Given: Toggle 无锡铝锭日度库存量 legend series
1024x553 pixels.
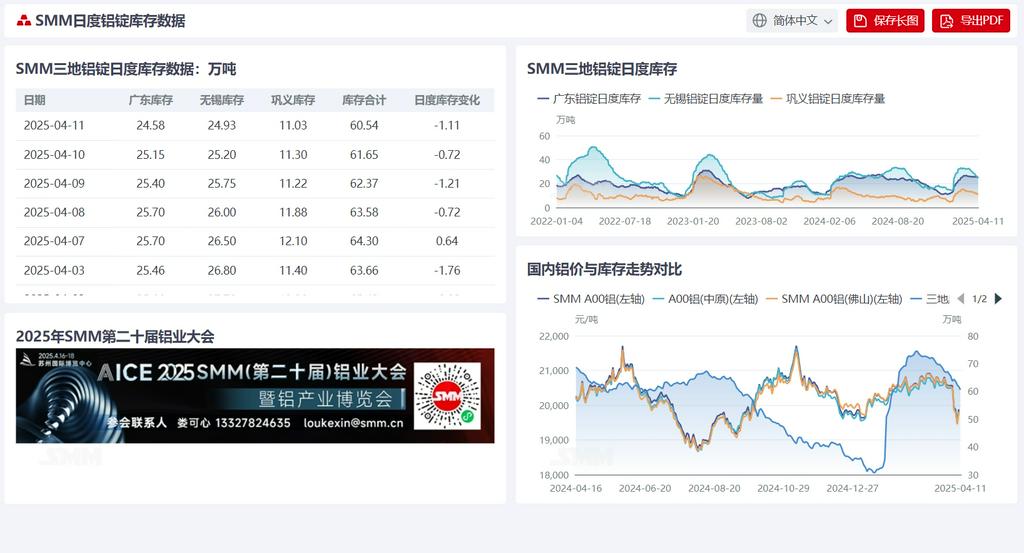Looking at the screenshot, I should pos(705,99).
